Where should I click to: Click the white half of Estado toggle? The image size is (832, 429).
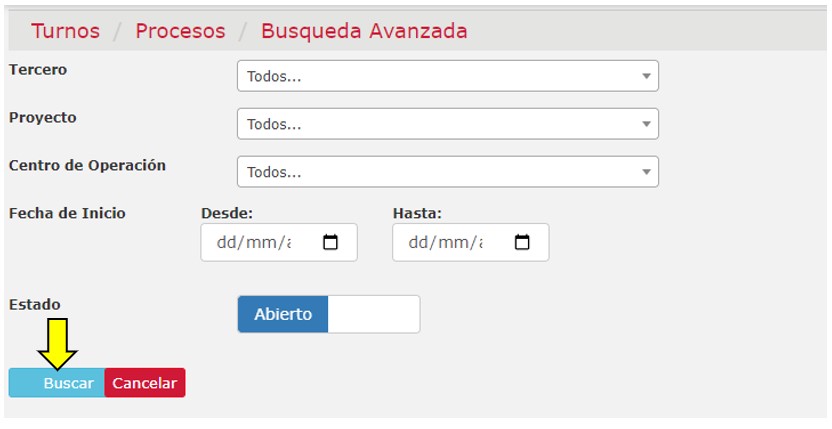tap(374, 314)
